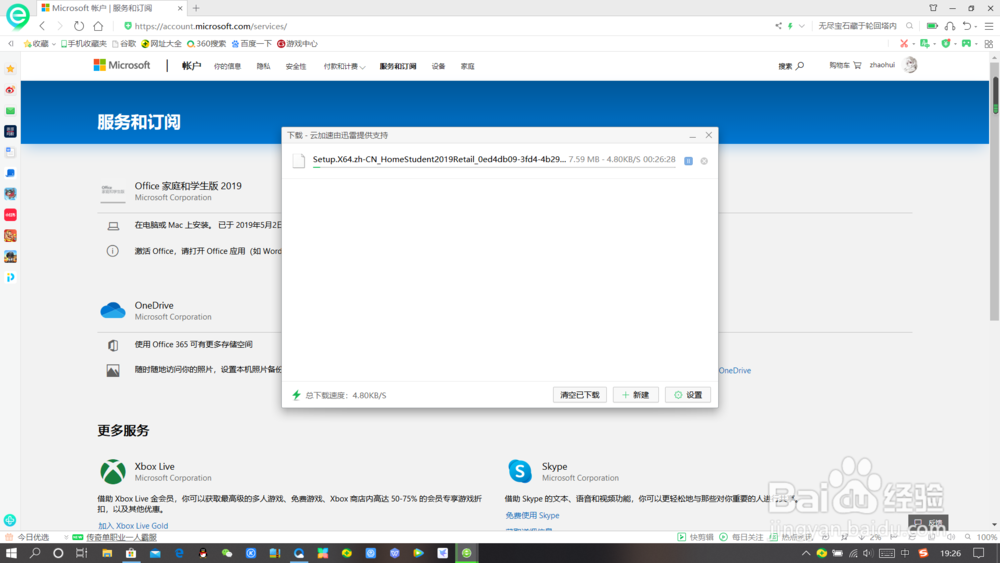This screenshot has width=1000, height=563.
Task: Click the sidebar Weibo icon
Action: click(10, 90)
